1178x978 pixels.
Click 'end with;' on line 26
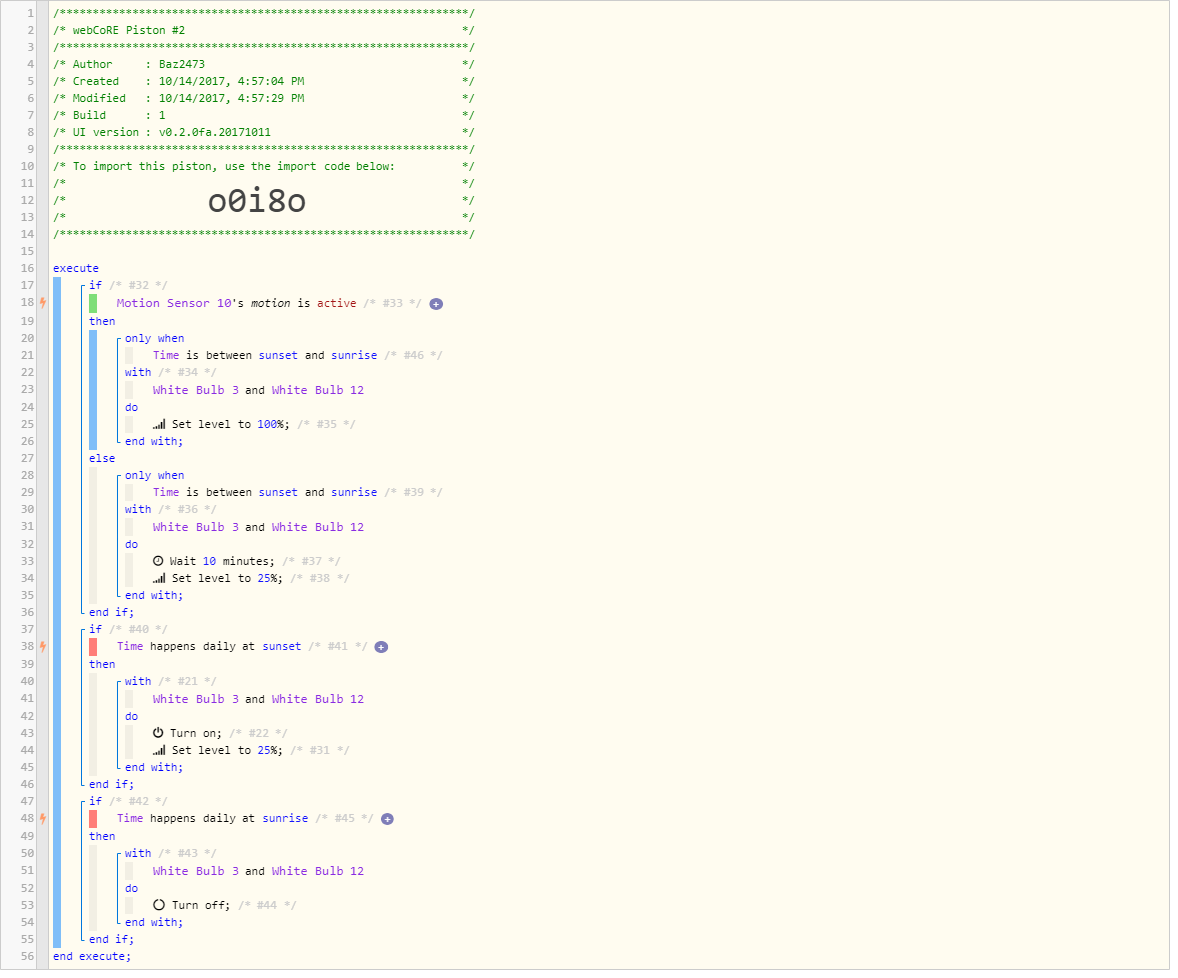click(155, 444)
